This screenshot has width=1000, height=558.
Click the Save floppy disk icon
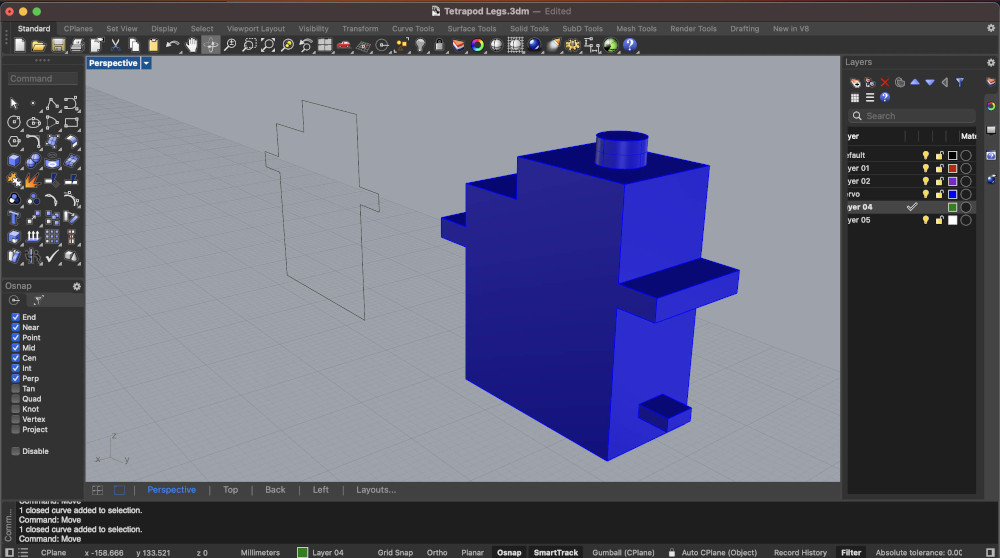[x=58, y=45]
